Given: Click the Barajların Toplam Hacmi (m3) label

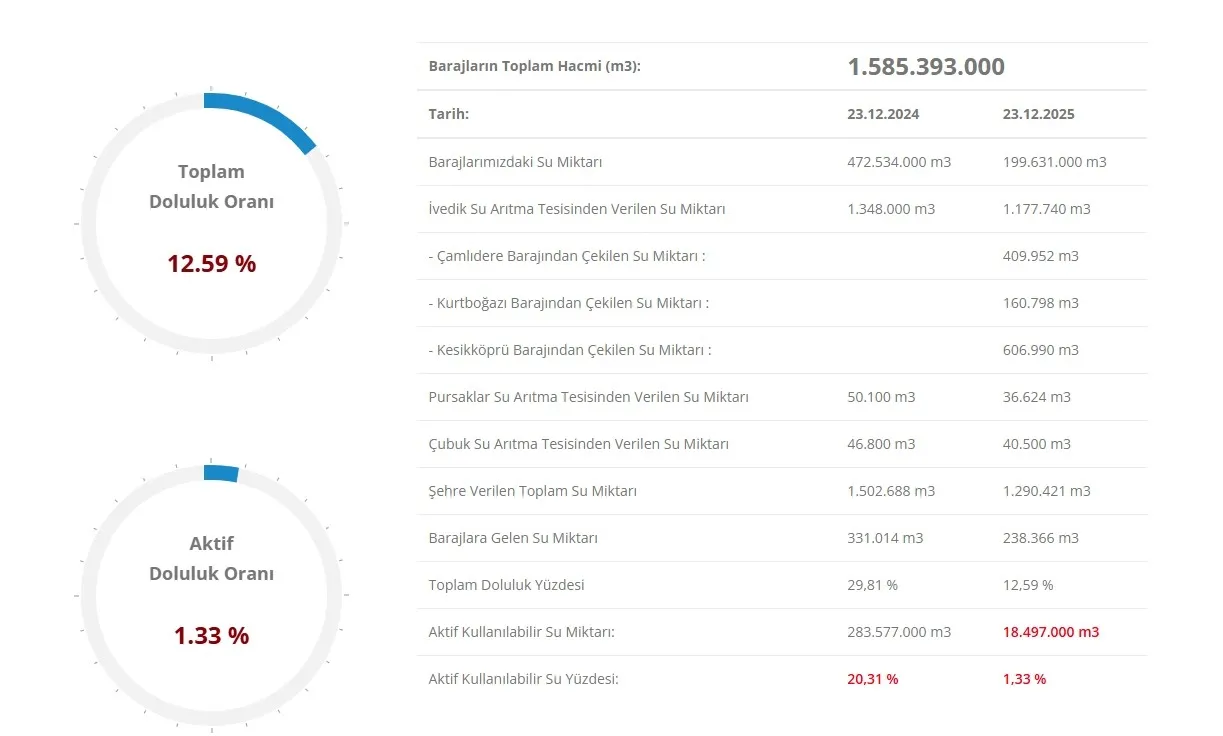Looking at the screenshot, I should click(534, 67).
